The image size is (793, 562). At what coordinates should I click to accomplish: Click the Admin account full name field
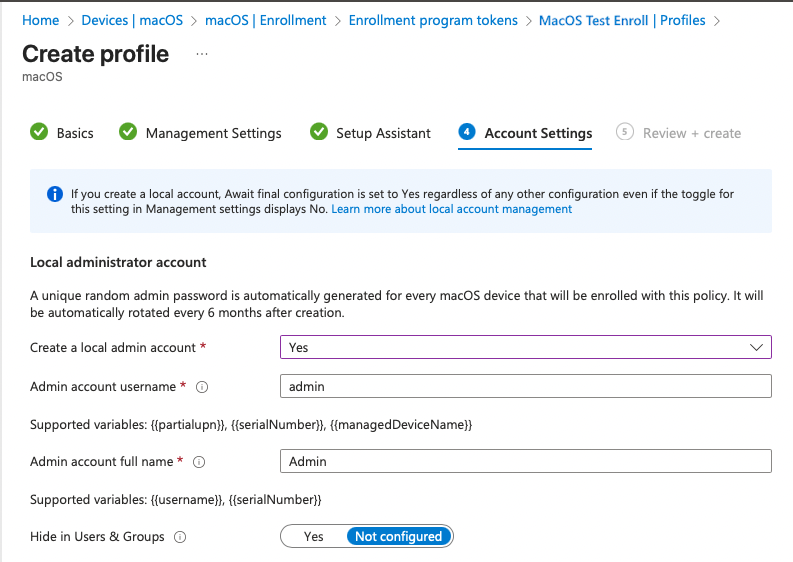click(525, 461)
